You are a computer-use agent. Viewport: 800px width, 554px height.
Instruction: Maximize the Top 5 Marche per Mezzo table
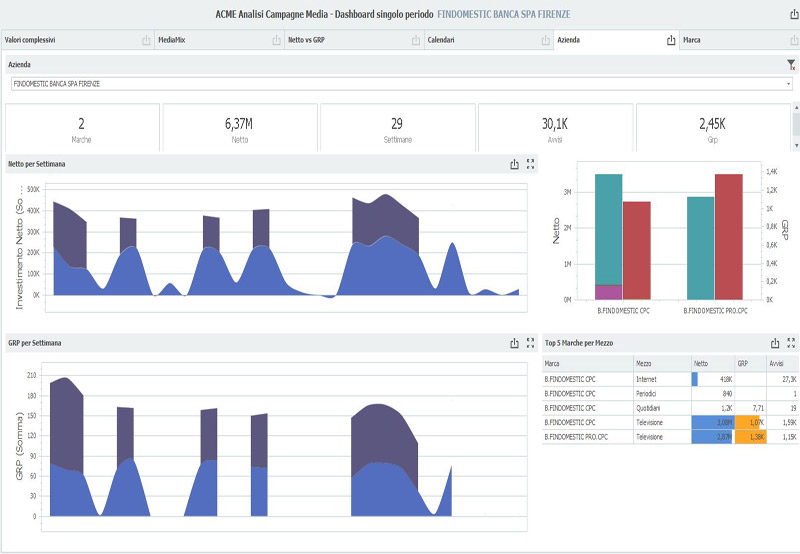tap(792, 343)
